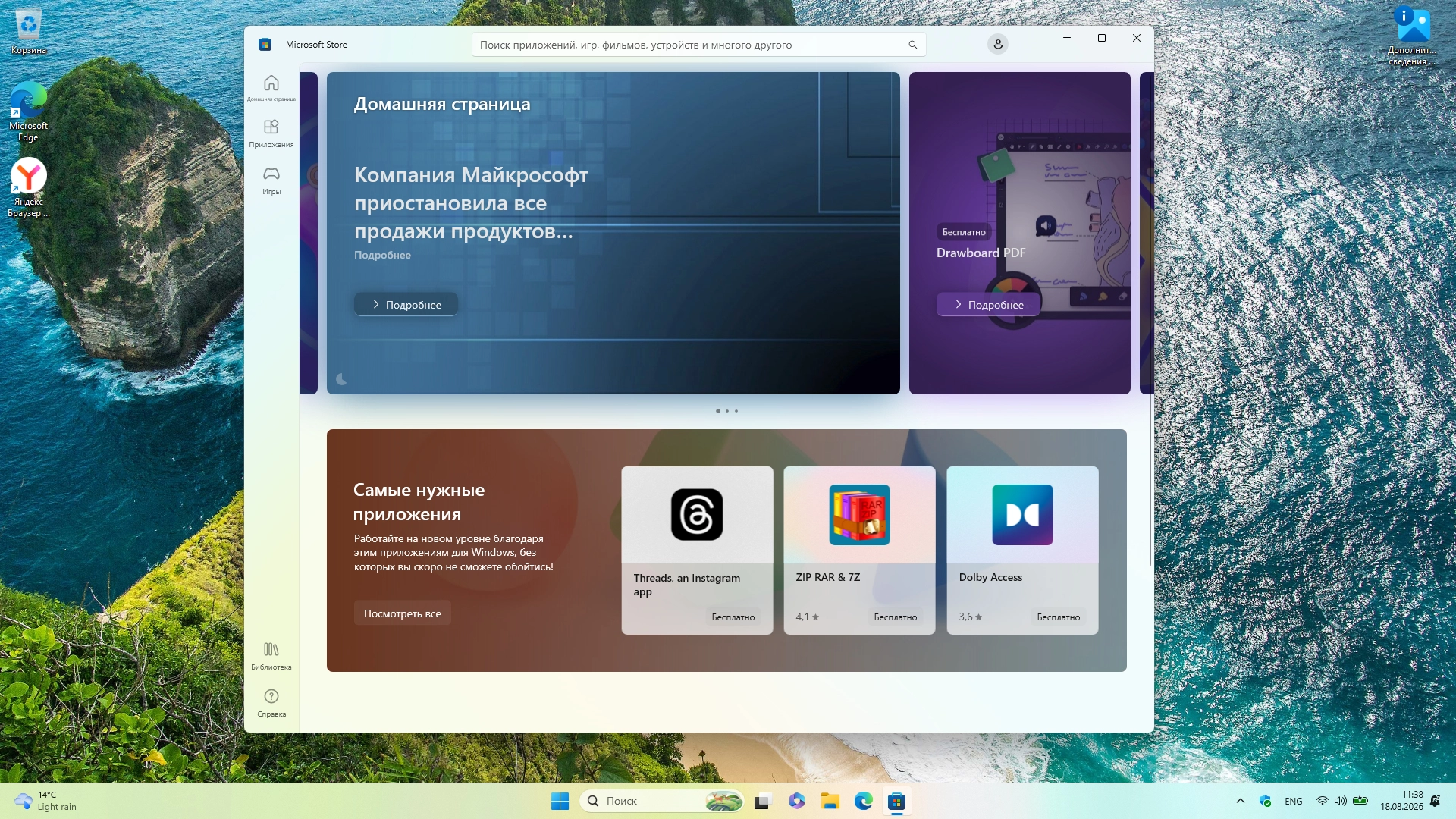This screenshot has width=1456, height=819.
Task: Maximize the Microsoft Store window
Action: point(1102,38)
